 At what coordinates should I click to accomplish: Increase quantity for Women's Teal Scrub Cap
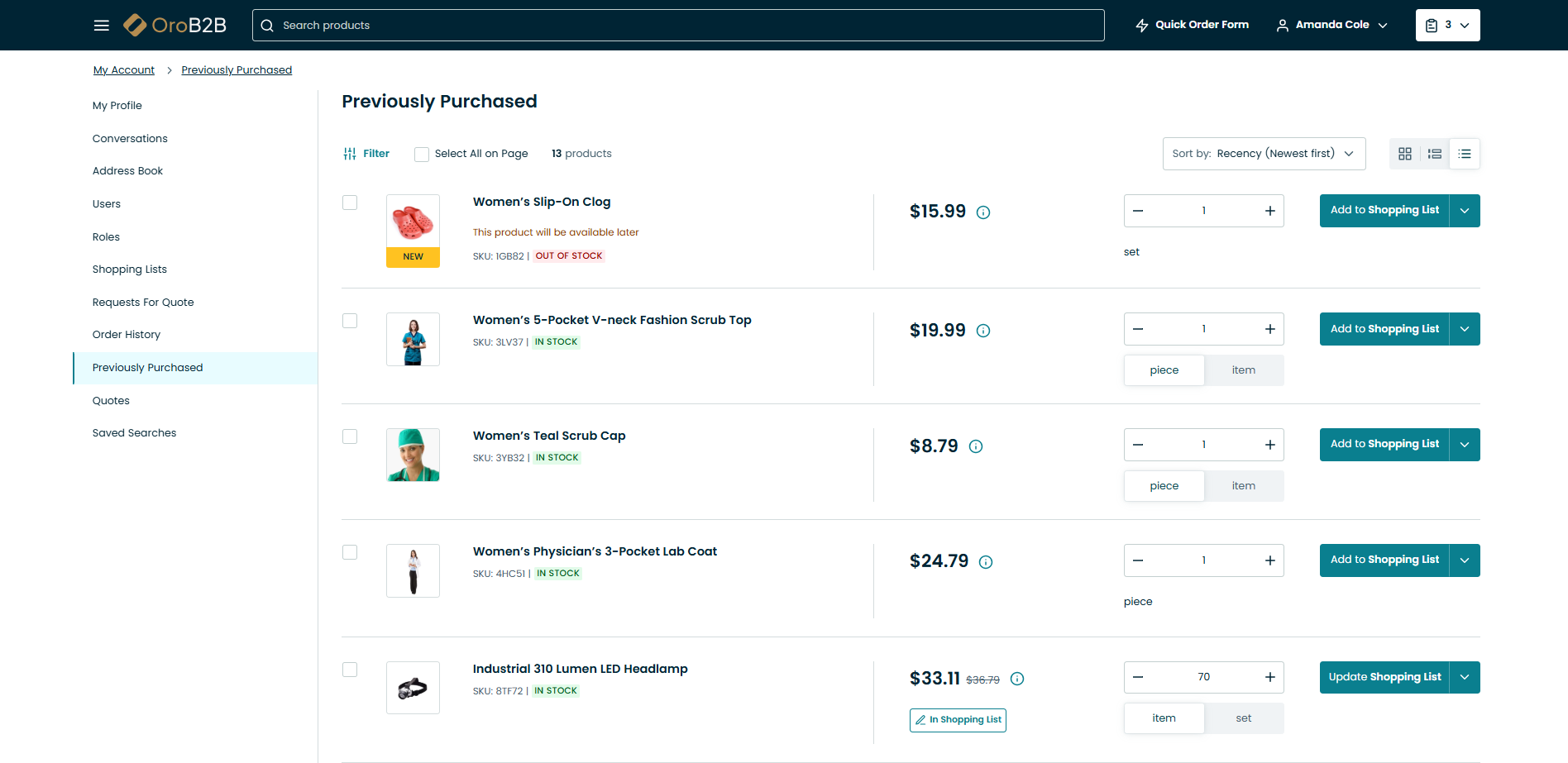click(1269, 445)
